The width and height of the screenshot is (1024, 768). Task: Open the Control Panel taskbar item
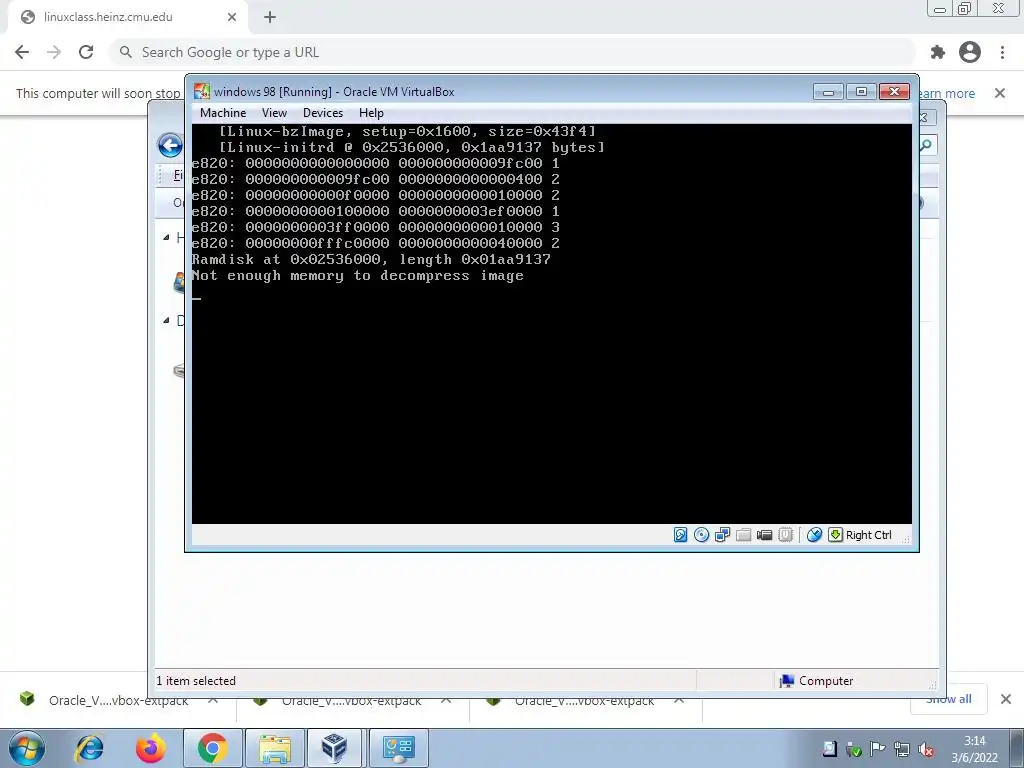[399, 748]
